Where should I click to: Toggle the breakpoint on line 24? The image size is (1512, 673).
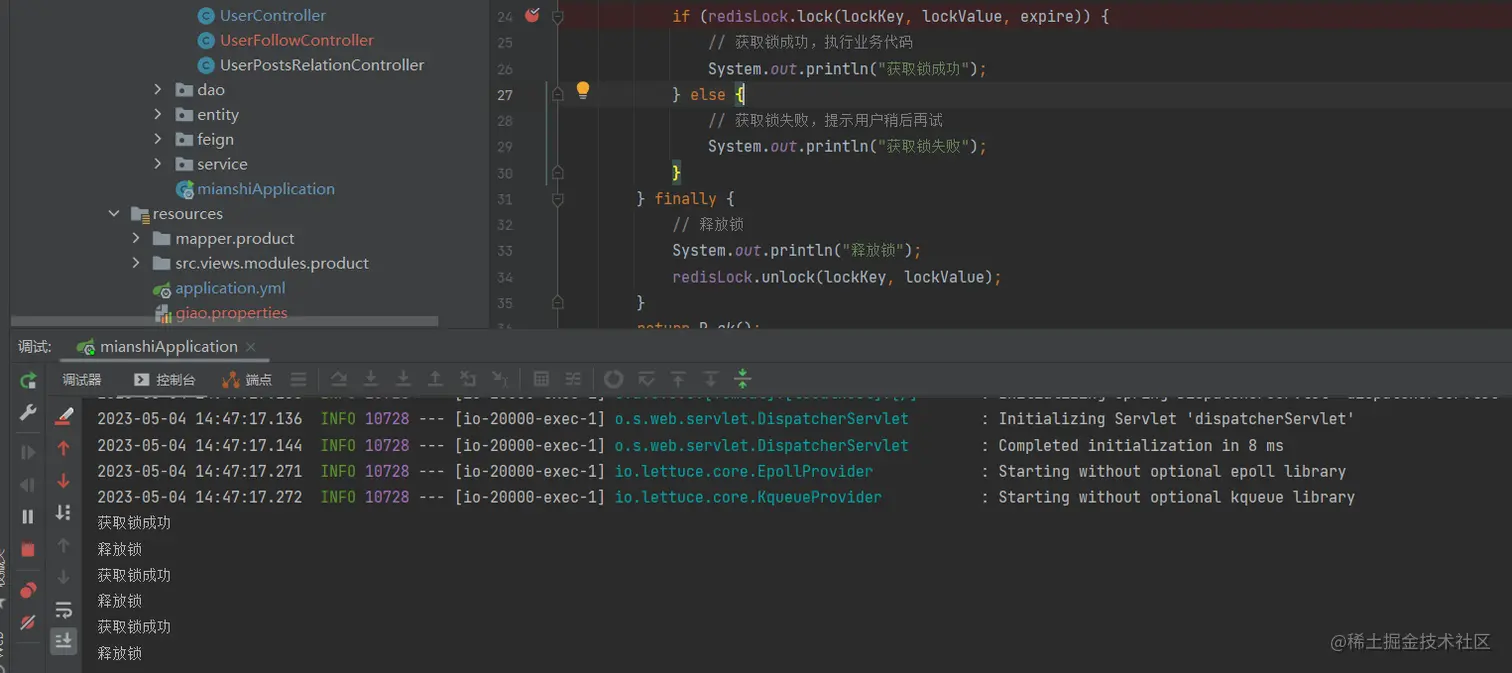click(532, 15)
